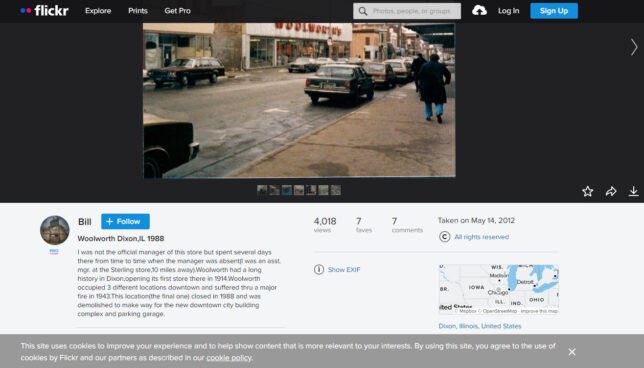Open the Log In page
This screenshot has width=644, height=368.
pyautogui.click(x=508, y=11)
